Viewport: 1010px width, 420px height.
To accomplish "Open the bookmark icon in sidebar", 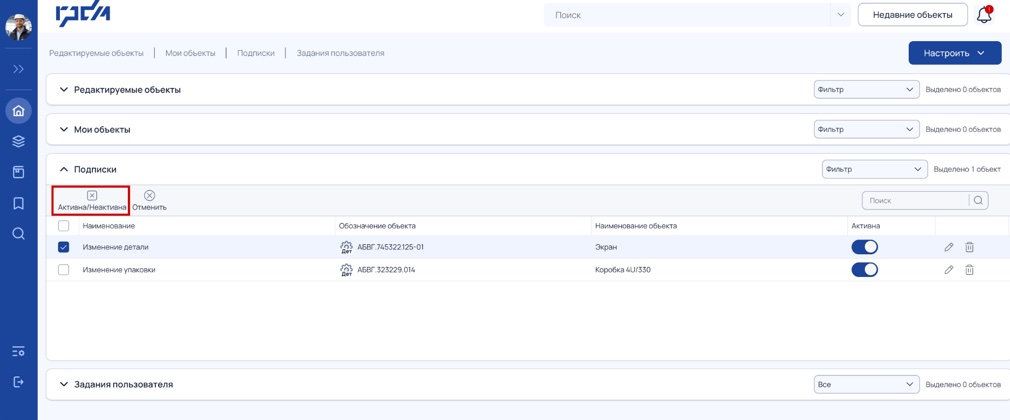I will coord(19,204).
